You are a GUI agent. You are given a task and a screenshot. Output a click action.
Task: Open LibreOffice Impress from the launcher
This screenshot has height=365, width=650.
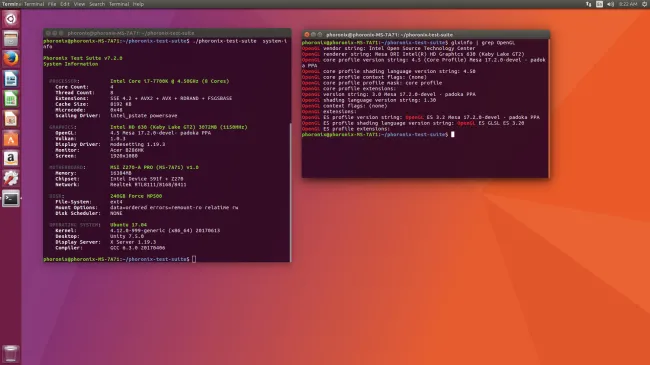[11, 119]
